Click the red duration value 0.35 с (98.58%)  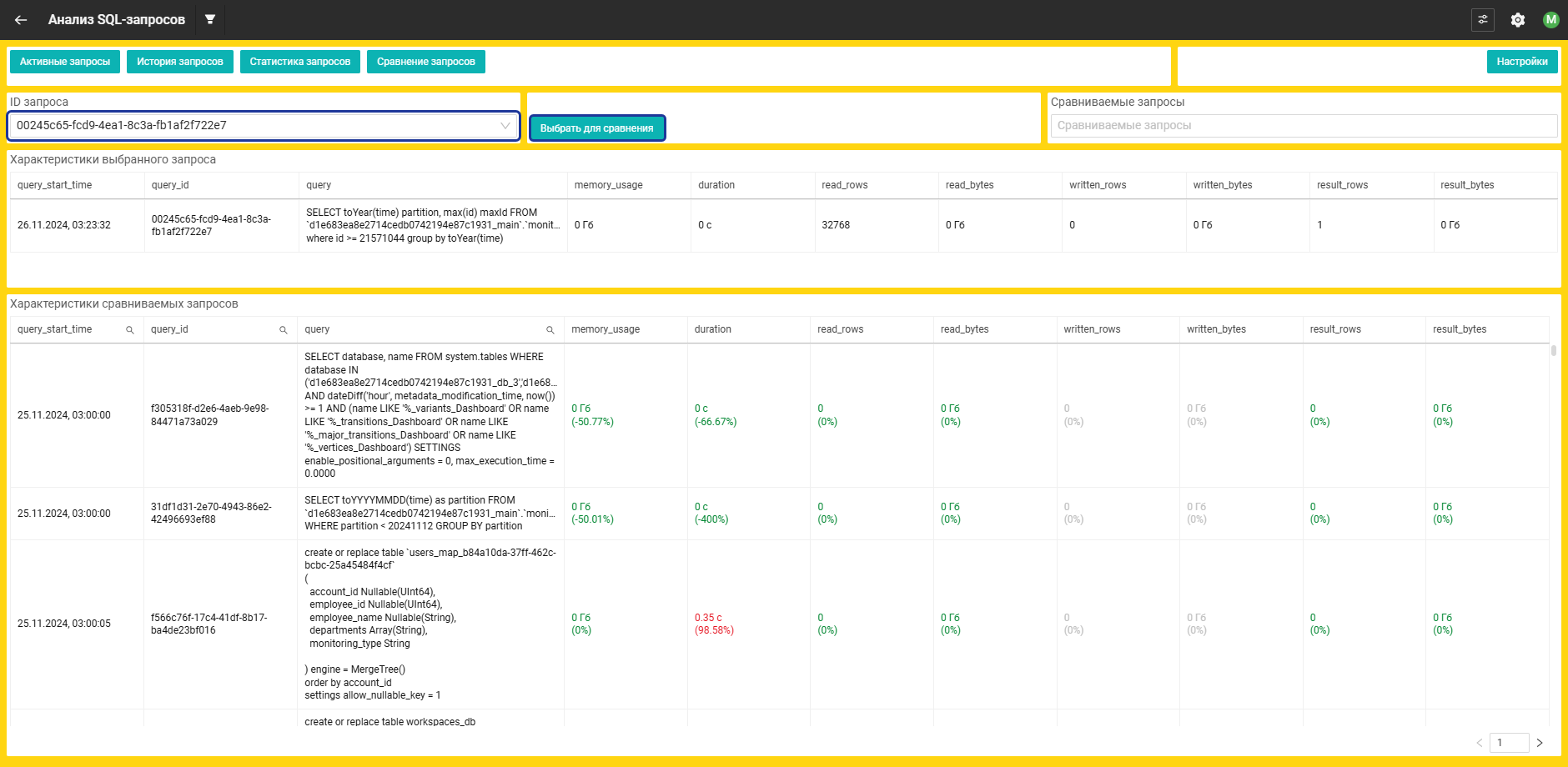click(x=714, y=624)
